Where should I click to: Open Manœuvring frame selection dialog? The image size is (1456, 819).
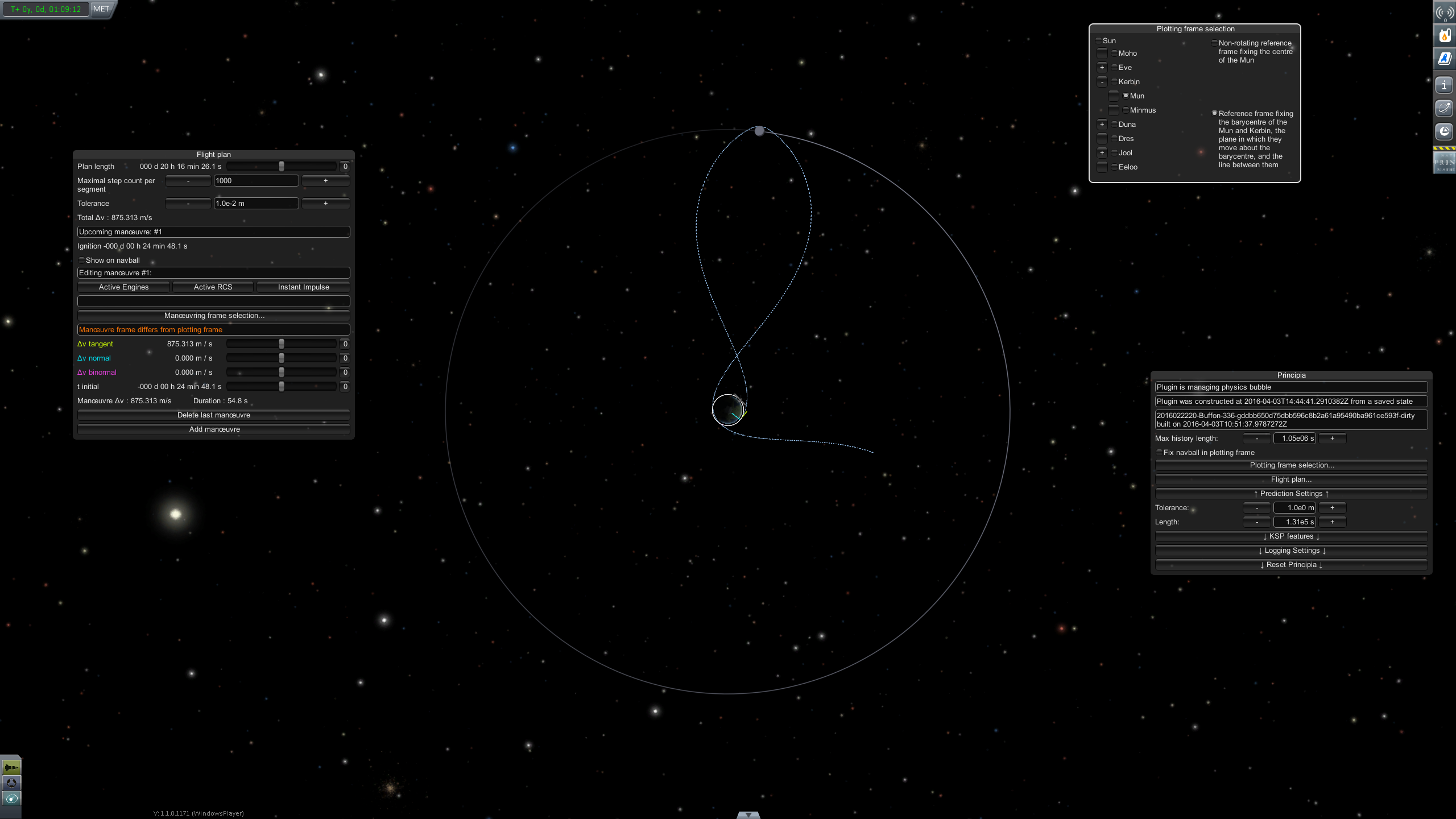point(214,316)
